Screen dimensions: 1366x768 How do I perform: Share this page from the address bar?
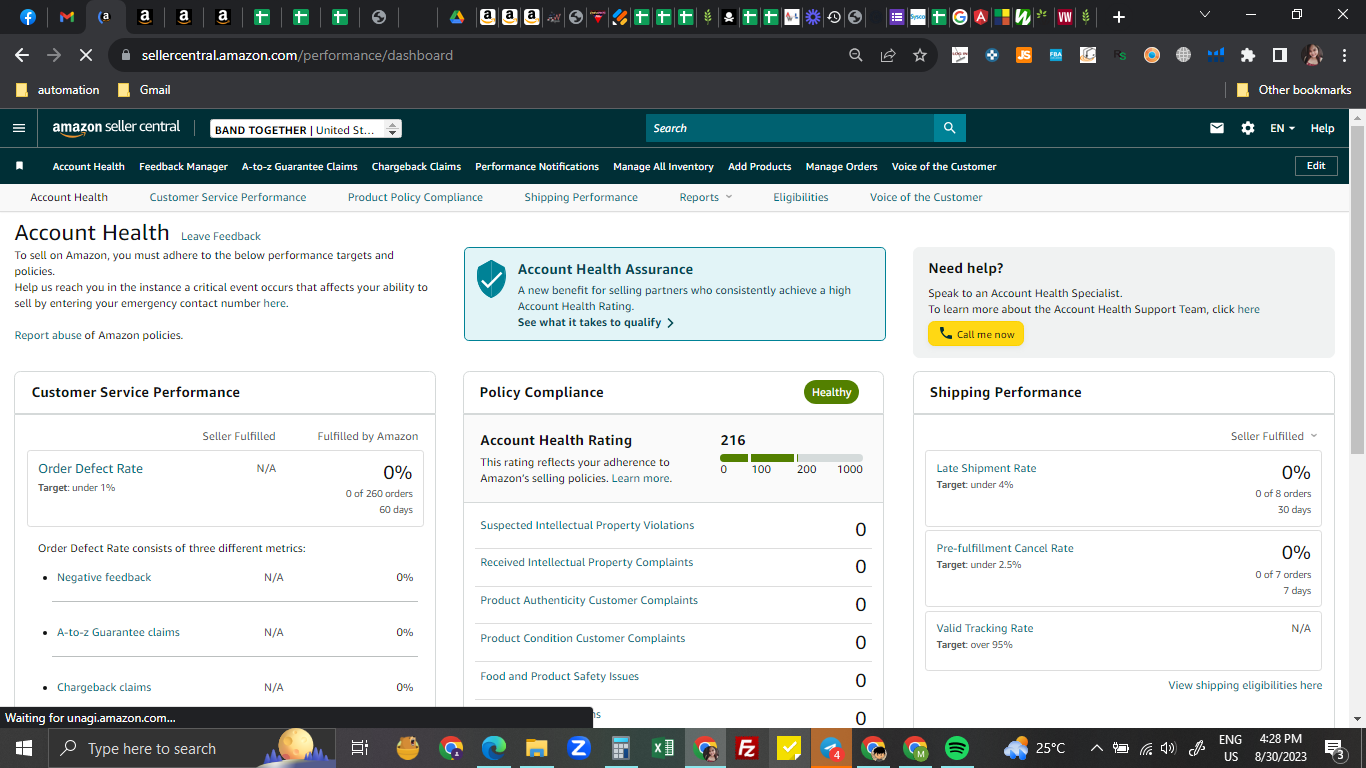(x=888, y=55)
